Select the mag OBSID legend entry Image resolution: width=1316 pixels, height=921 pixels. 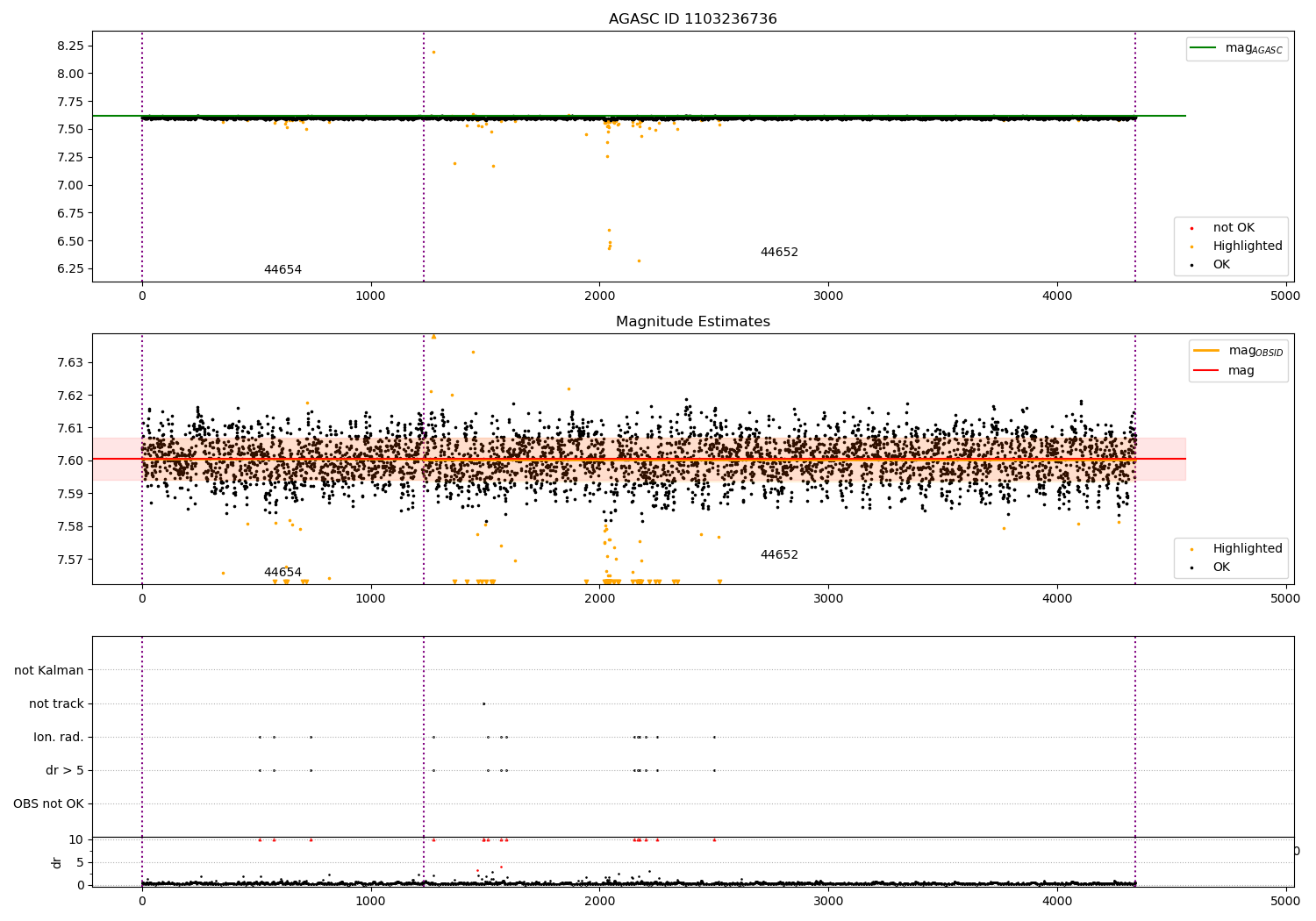tap(1238, 352)
